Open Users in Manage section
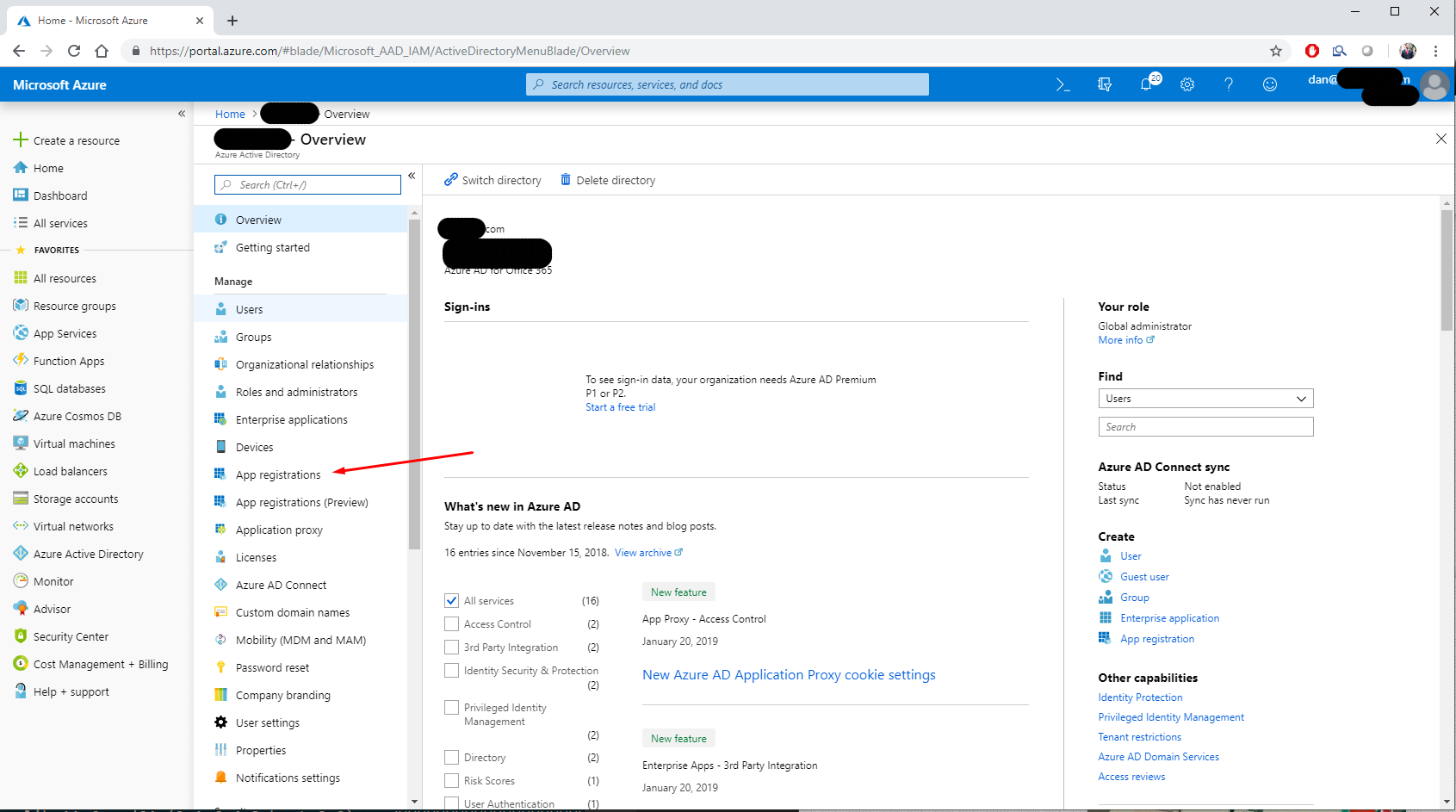The image size is (1456, 812). point(300,309)
